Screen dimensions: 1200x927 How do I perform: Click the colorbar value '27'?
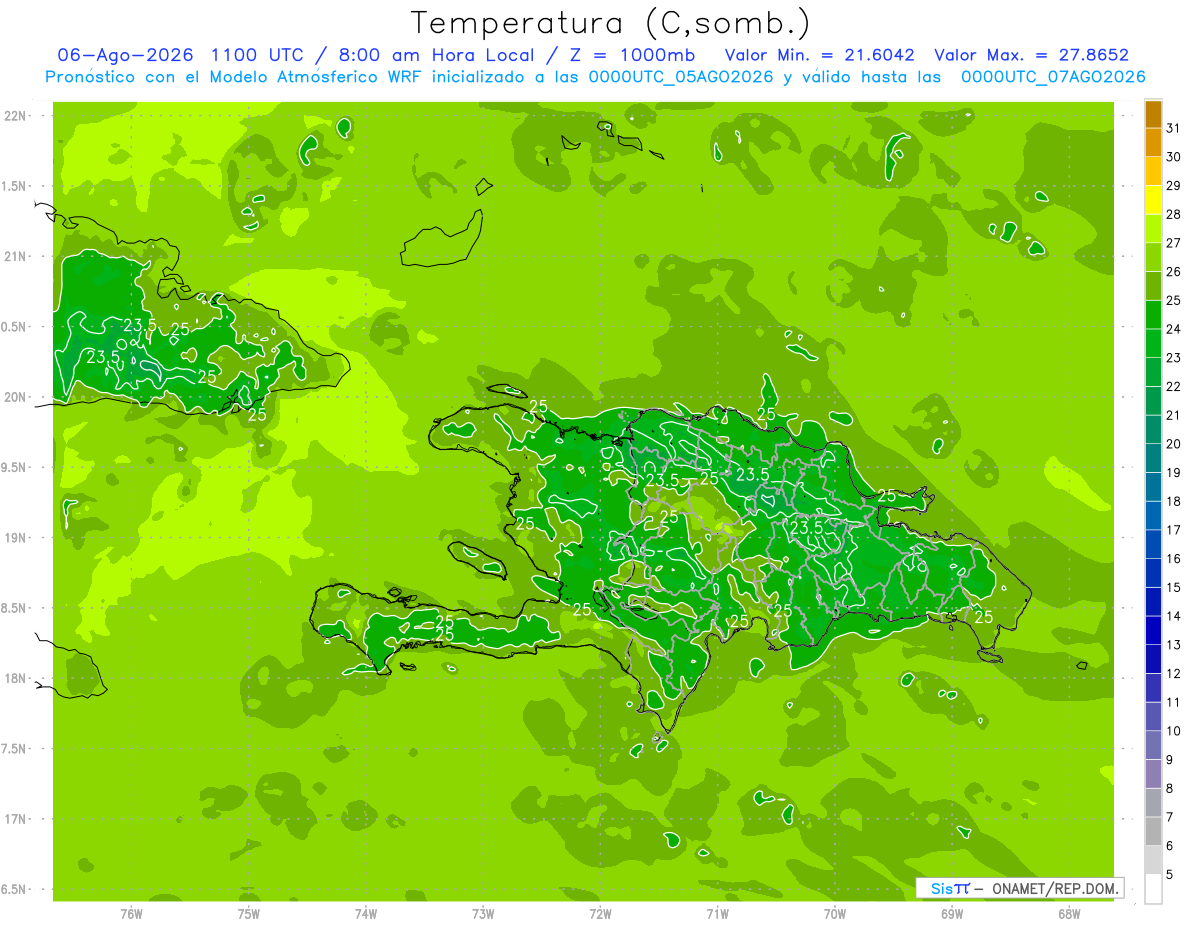pyautogui.click(x=1174, y=243)
